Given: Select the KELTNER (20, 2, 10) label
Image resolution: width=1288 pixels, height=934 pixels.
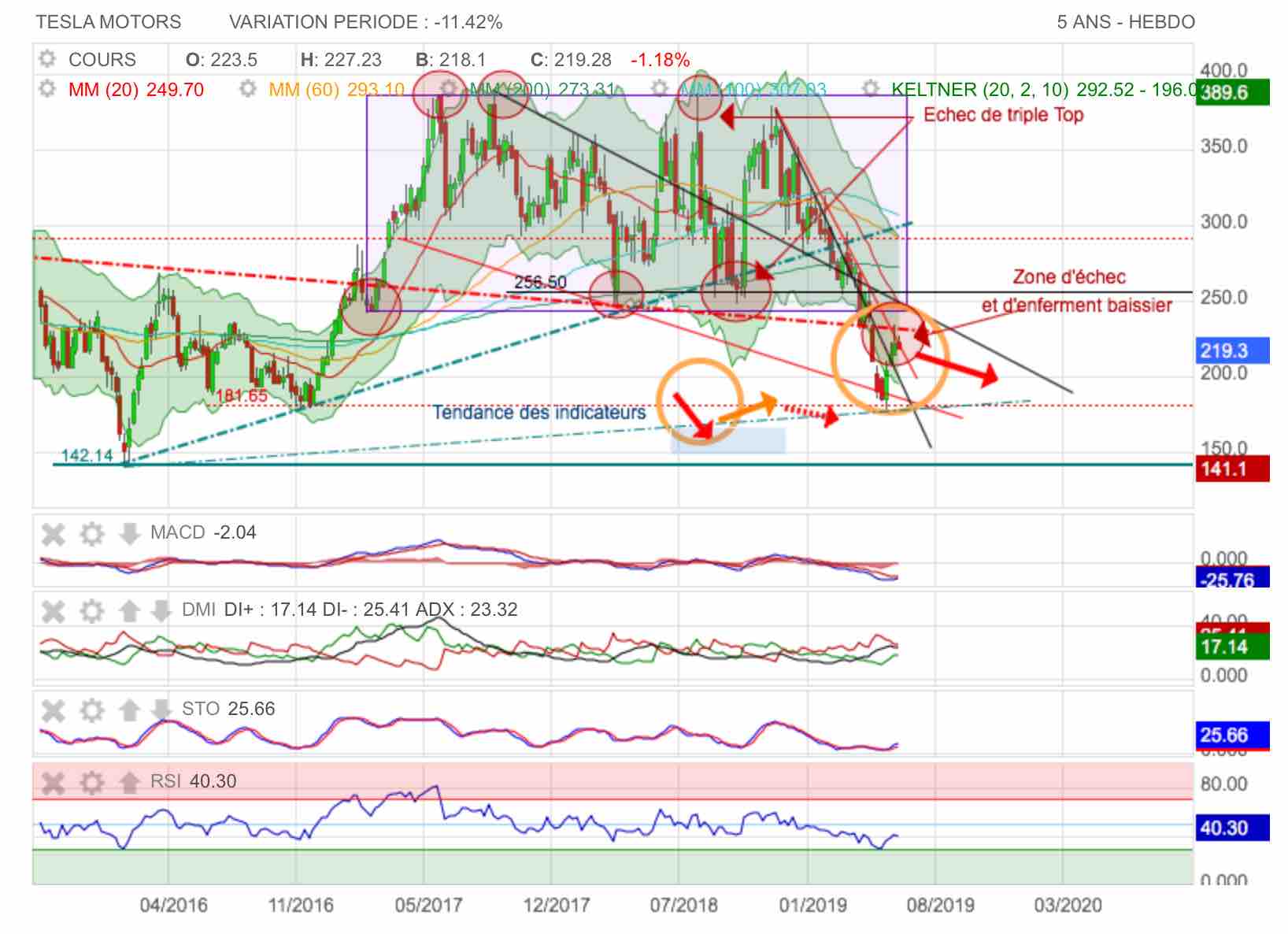Looking at the screenshot, I should tap(1044, 90).
